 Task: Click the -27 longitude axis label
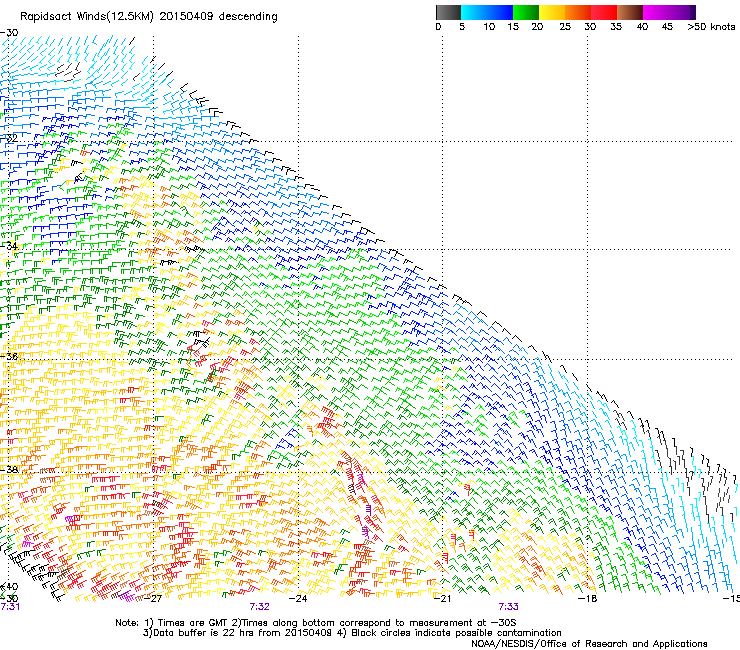tap(153, 599)
